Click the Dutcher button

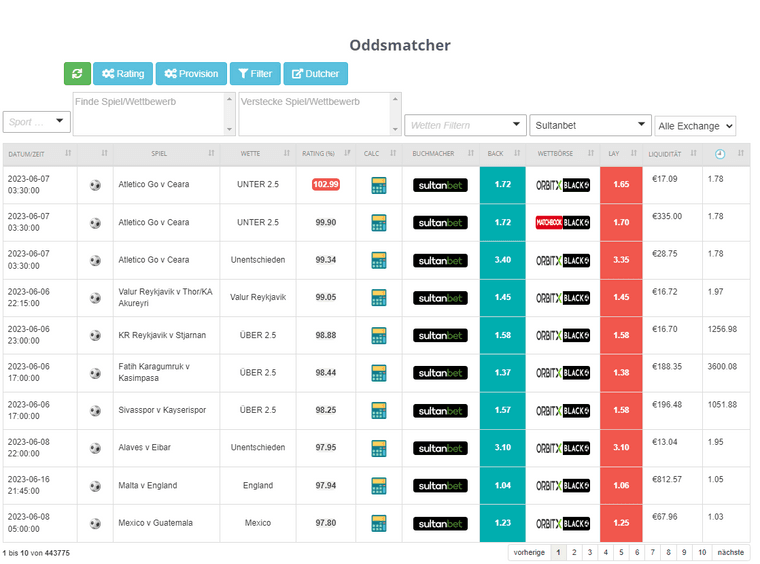point(315,73)
